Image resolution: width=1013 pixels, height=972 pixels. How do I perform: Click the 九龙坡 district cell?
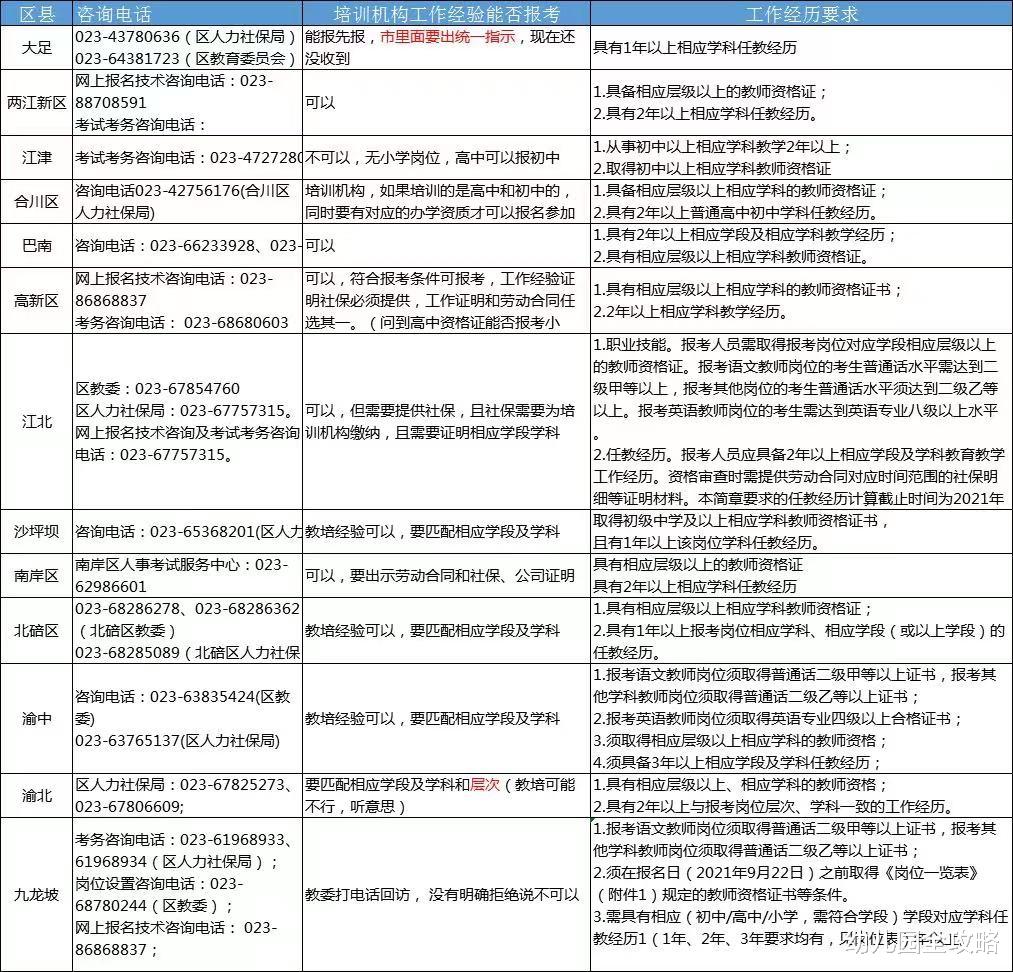click(36, 895)
